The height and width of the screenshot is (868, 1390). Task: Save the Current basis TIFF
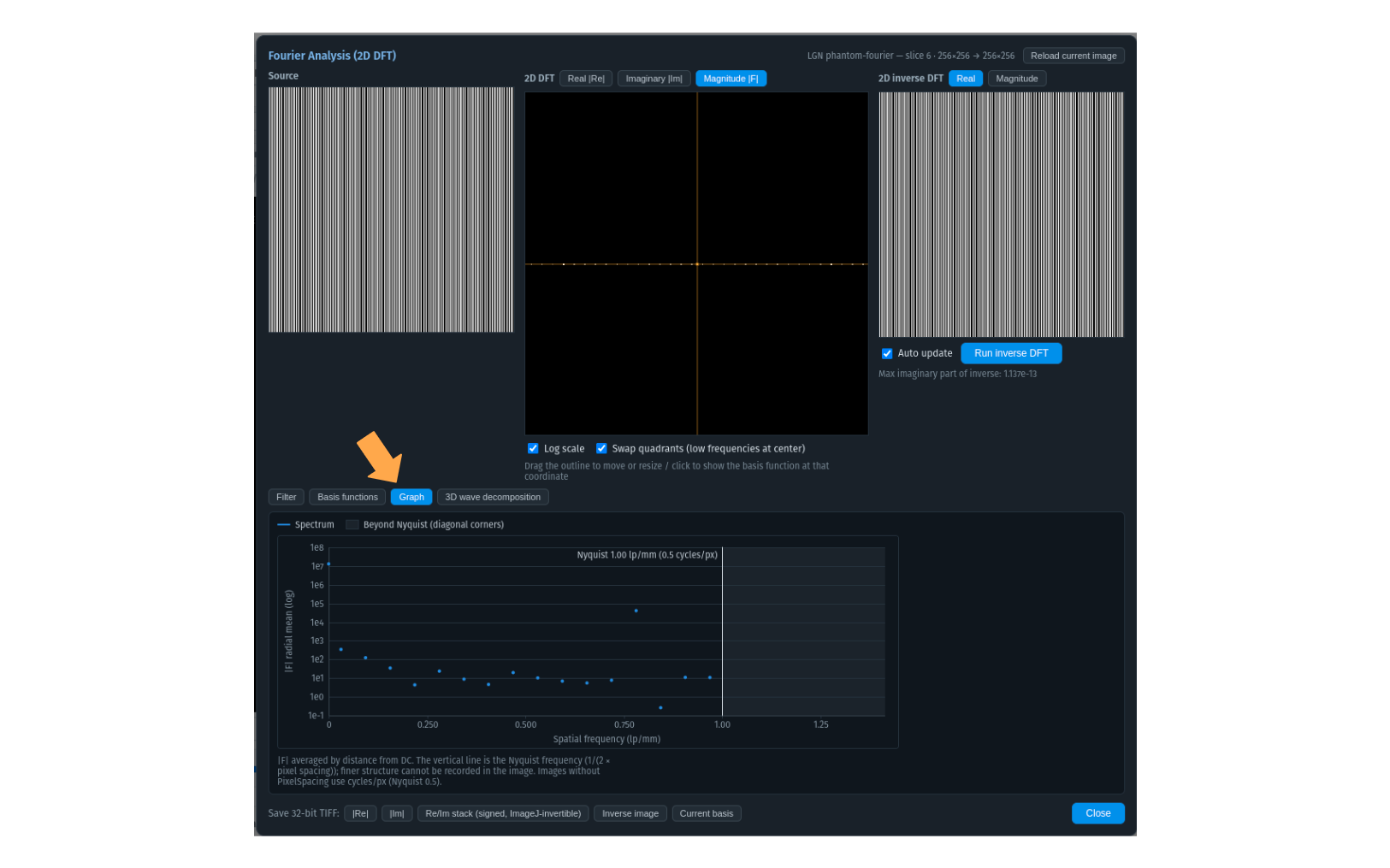707,813
